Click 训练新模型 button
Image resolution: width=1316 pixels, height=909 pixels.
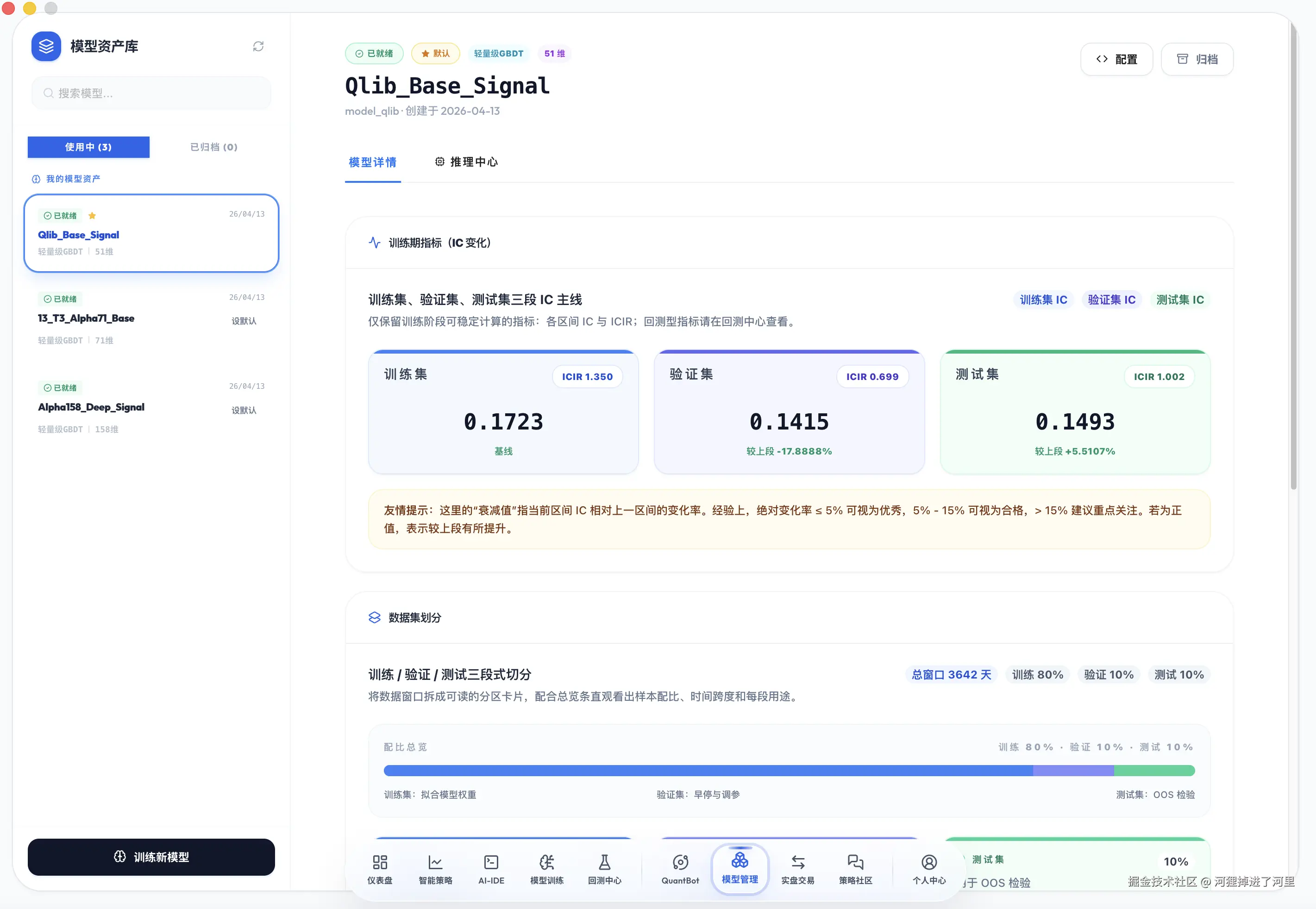click(151, 857)
